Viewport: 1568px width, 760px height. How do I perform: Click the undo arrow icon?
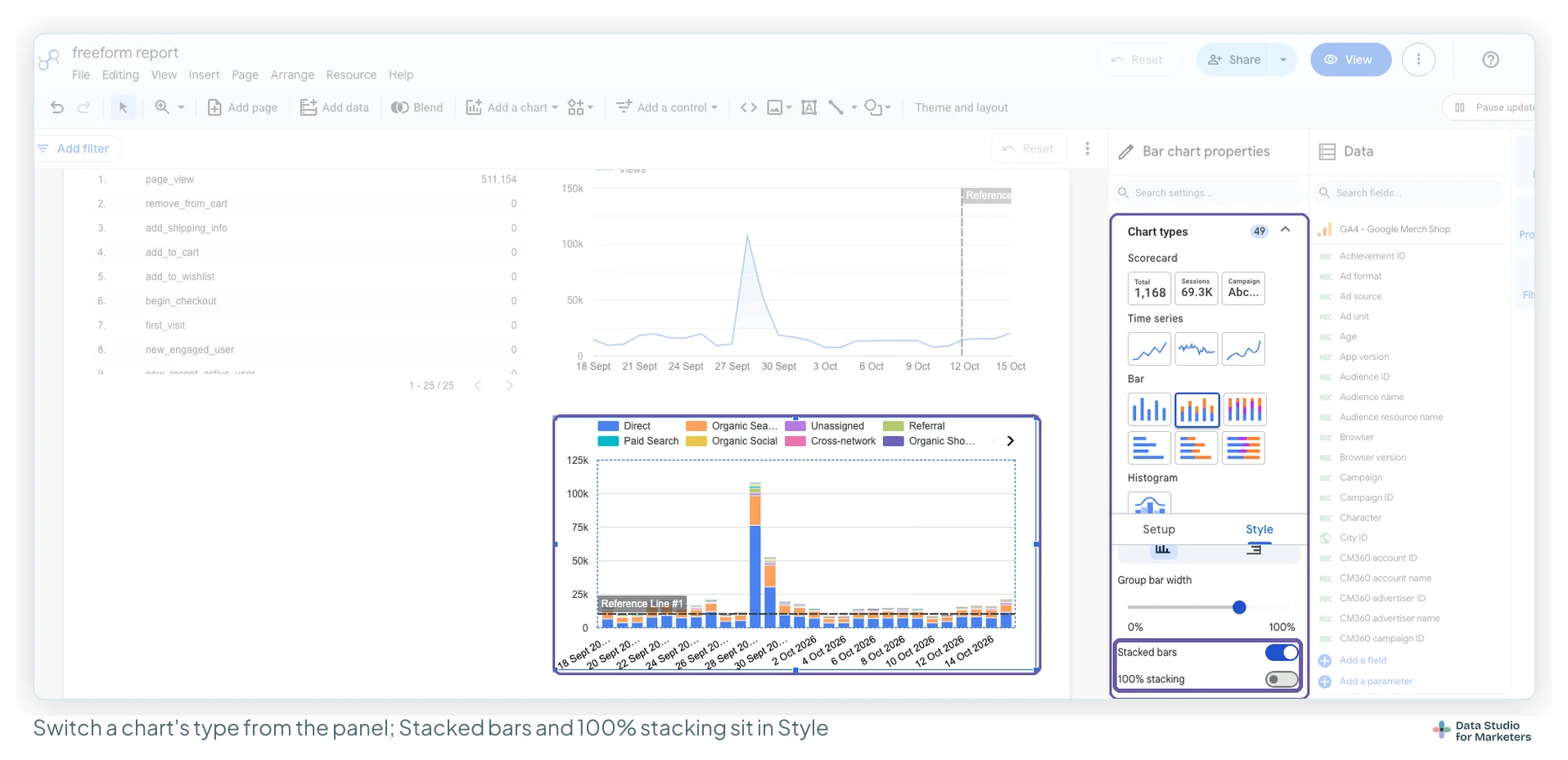click(56, 107)
